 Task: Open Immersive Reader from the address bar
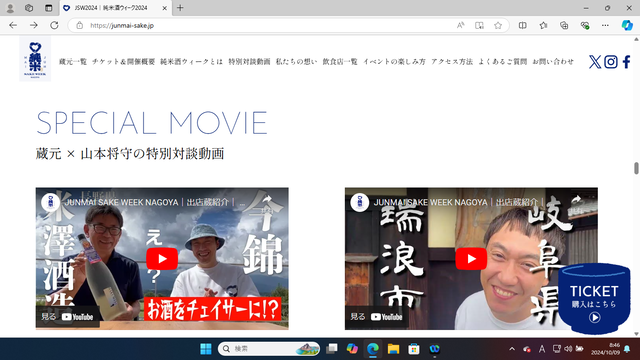[x=479, y=25]
